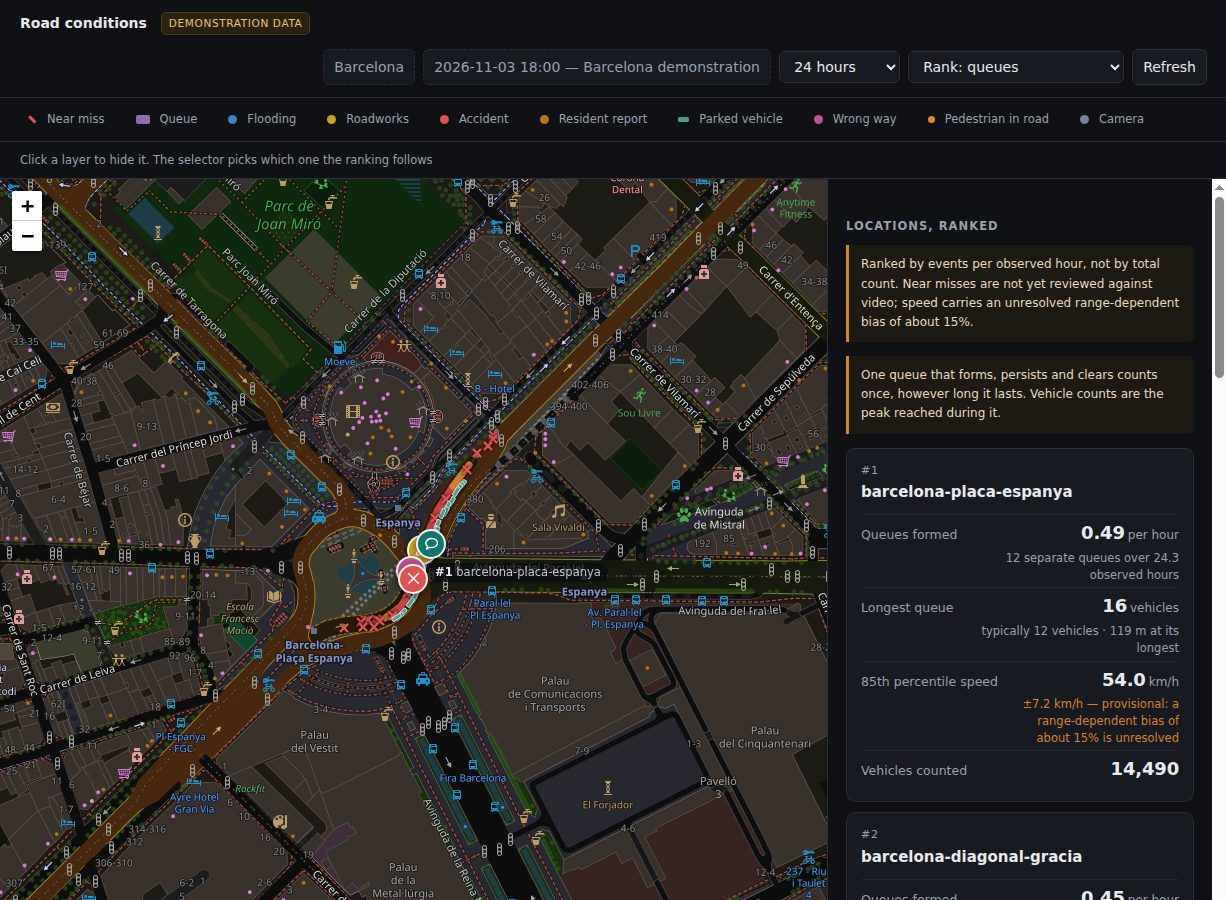
Task: Click the Fira Barcelona map label
Action: pyautogui.click(x=473, y=778)
